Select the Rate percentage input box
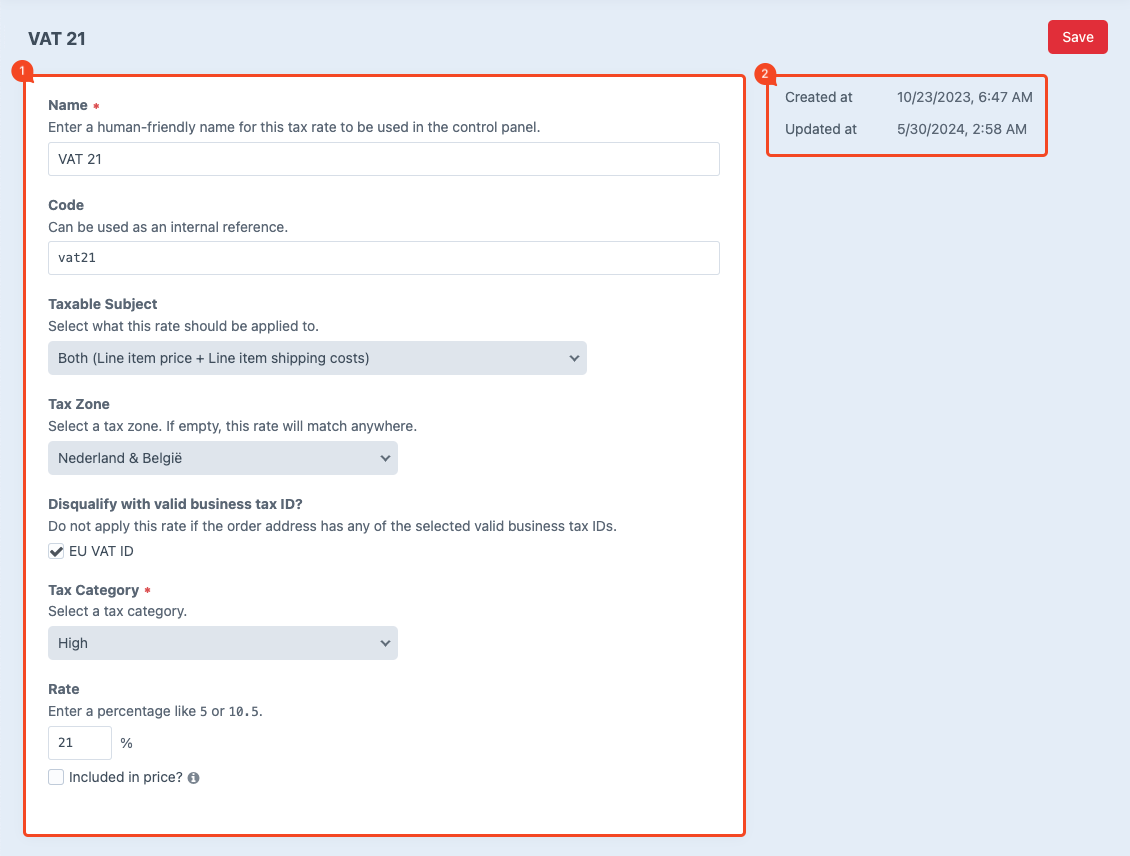Viewport: 1130px width, 856px height. tap(79, 743)
